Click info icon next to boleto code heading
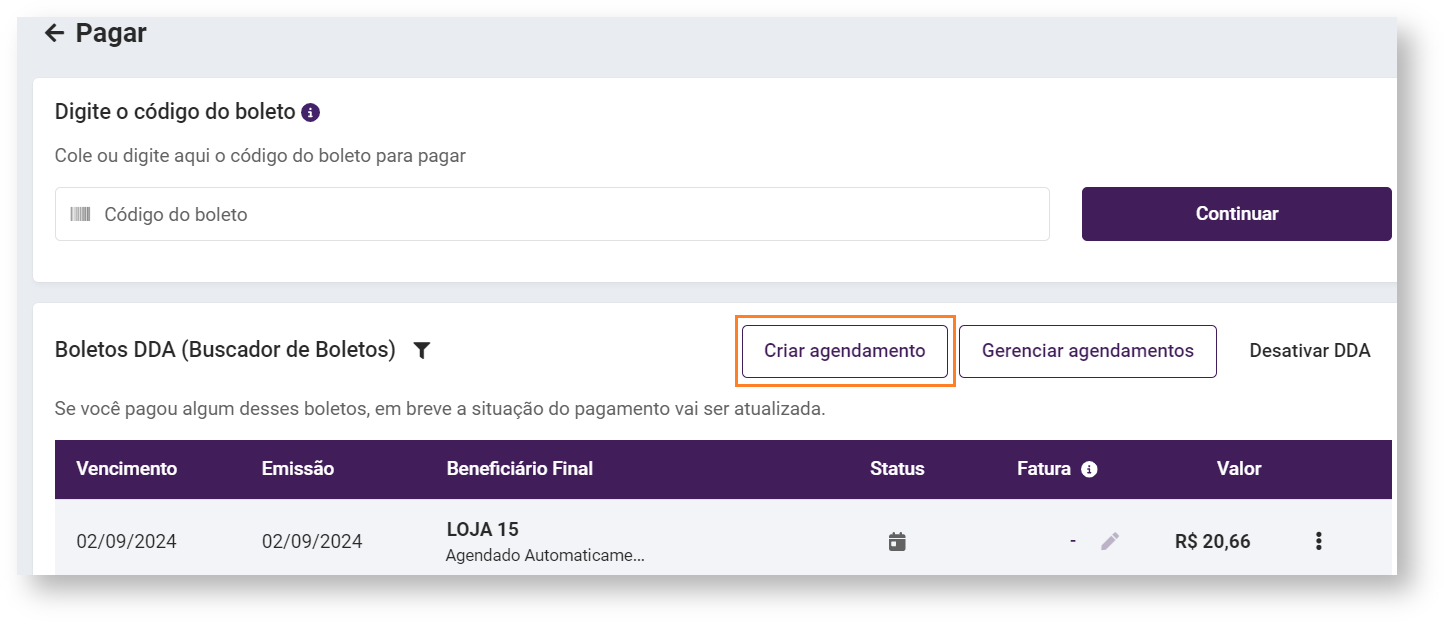This screenshot has height=623, width=1445. 311,112
